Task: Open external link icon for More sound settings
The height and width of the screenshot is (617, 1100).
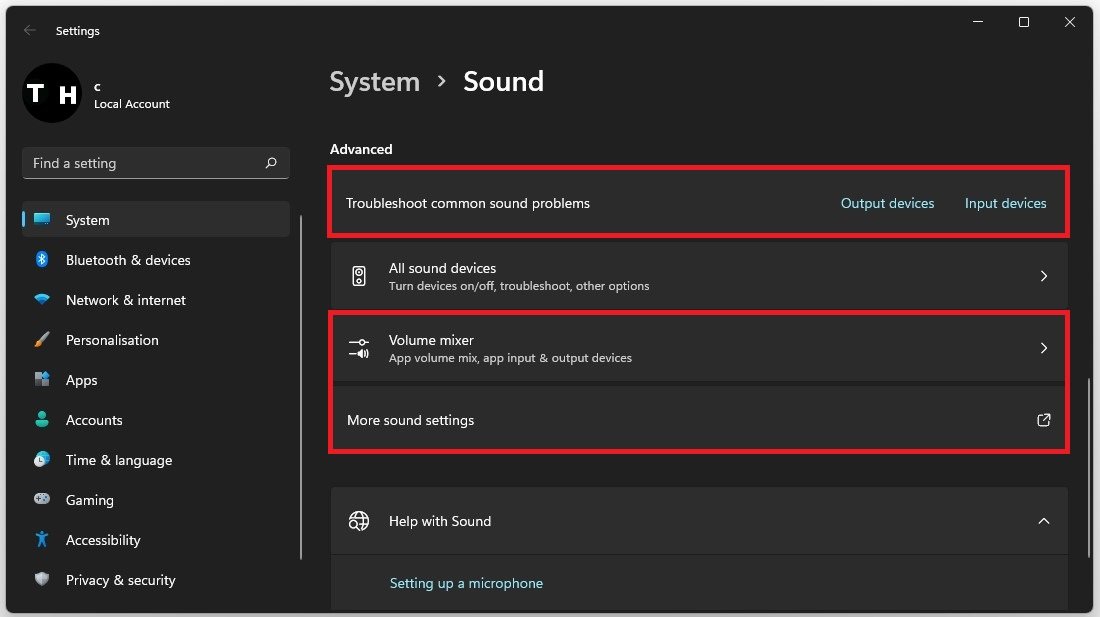Action: (x=1043, y=420)
